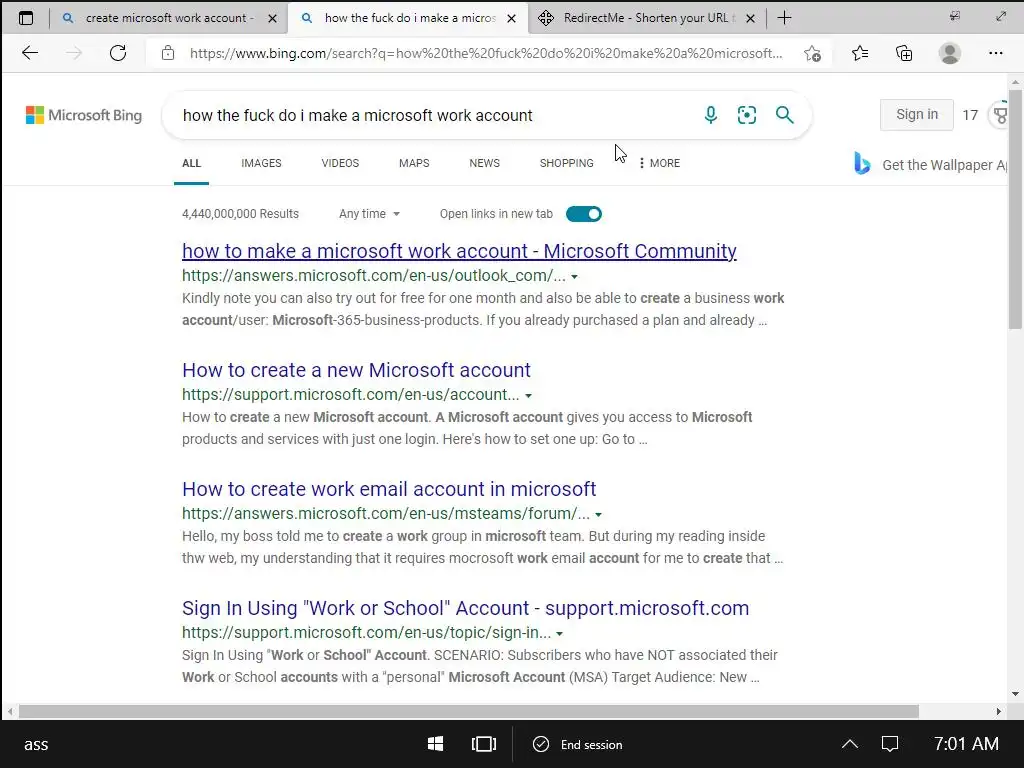Viewport: 1024px width, 768px height.
Task: Submit search with magnifier icon
Action: tap(784, 115)
